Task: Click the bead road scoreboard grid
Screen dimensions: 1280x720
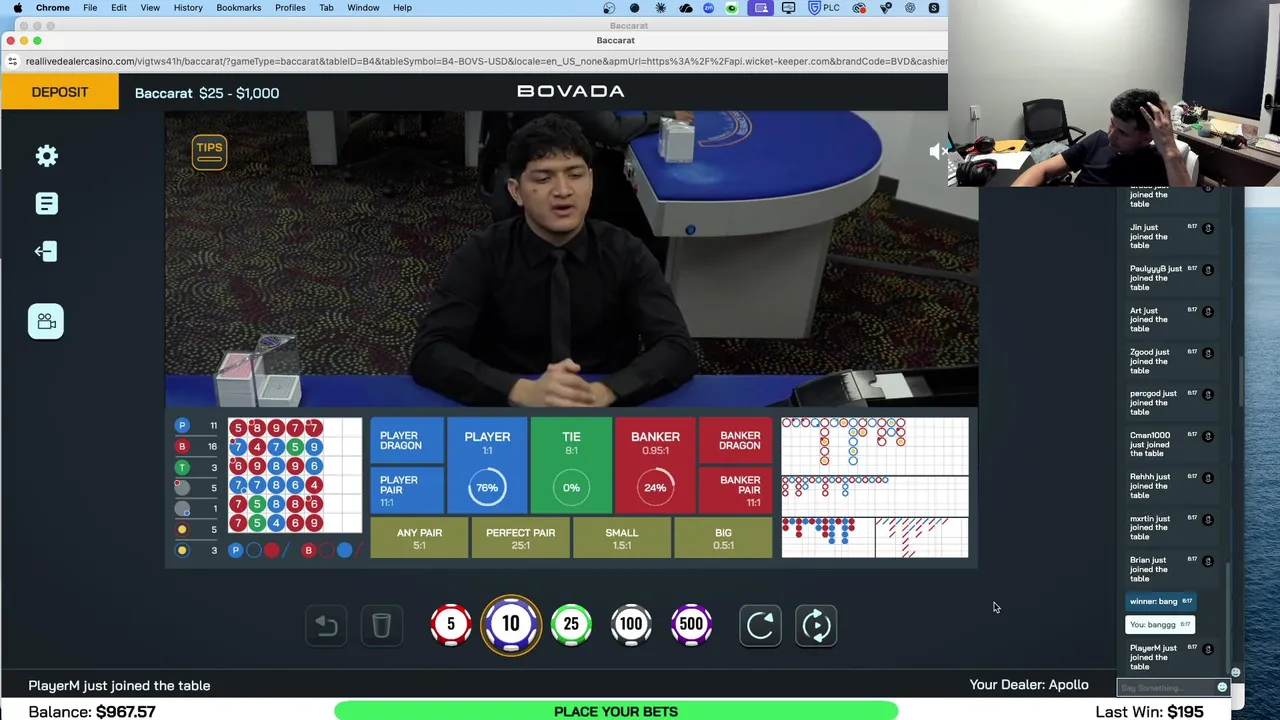Action: 295,476
